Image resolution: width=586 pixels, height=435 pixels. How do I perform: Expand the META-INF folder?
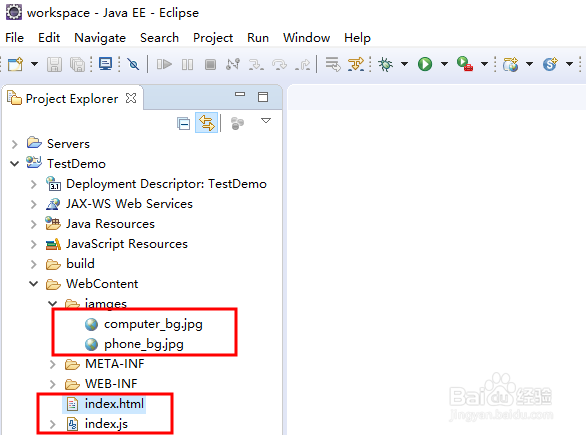click(x=53, y=364)
